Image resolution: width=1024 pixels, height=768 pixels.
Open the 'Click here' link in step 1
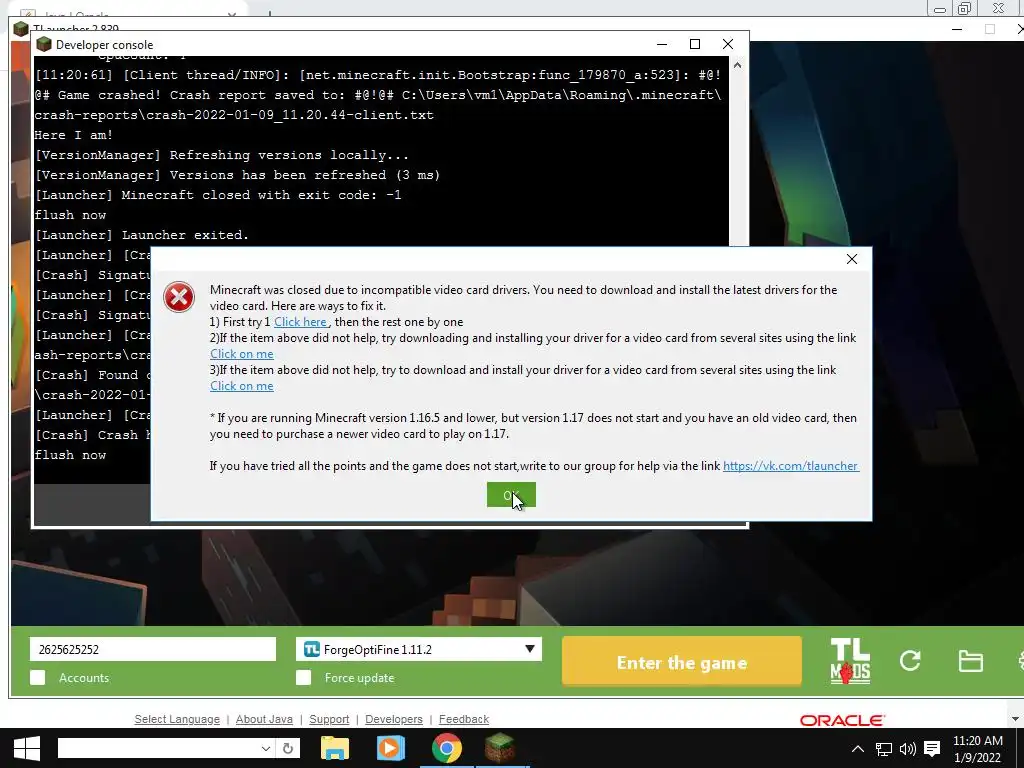click(x=300, y=322)
